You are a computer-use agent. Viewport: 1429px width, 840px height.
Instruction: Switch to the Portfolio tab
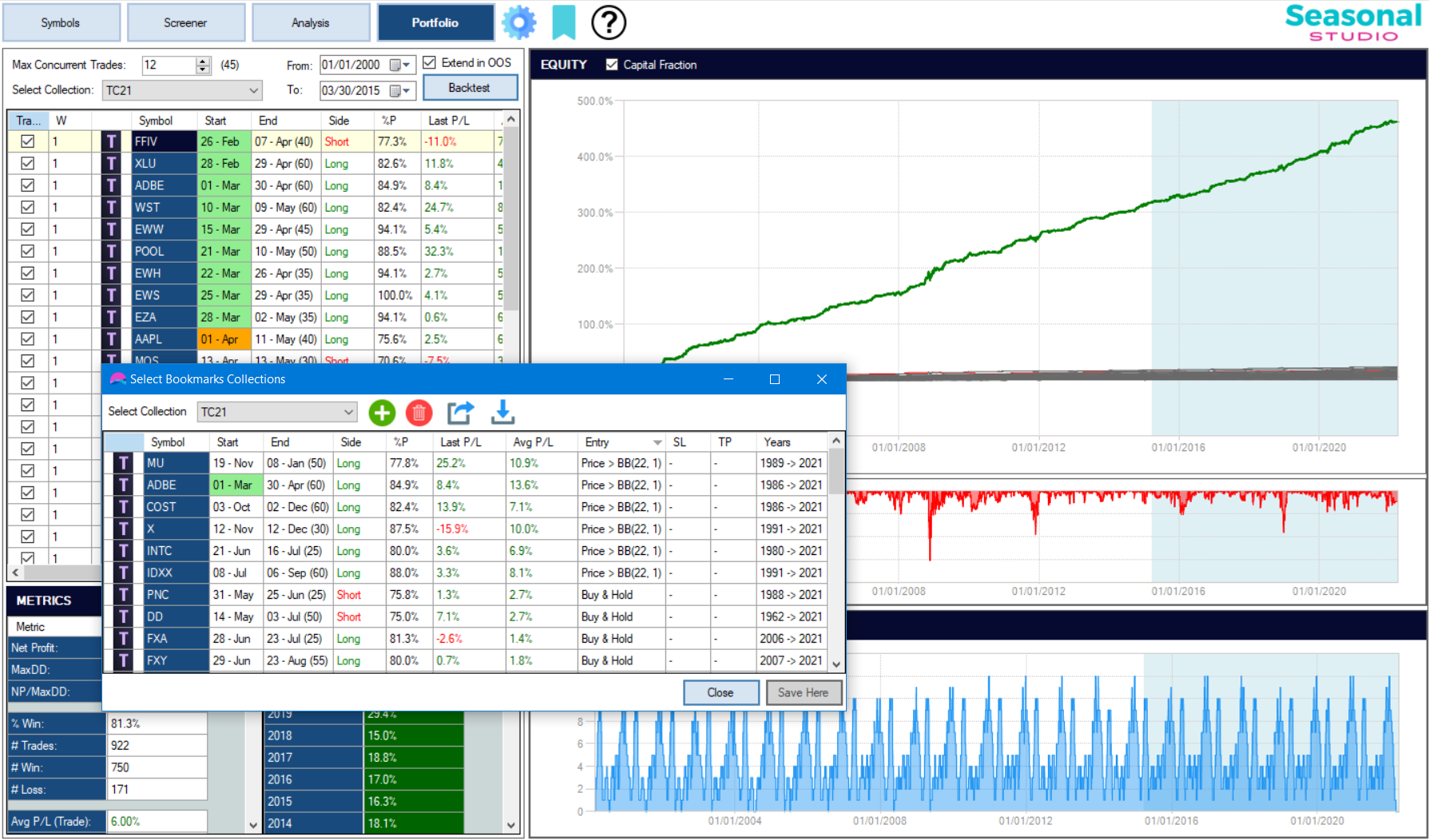[435, 22]
